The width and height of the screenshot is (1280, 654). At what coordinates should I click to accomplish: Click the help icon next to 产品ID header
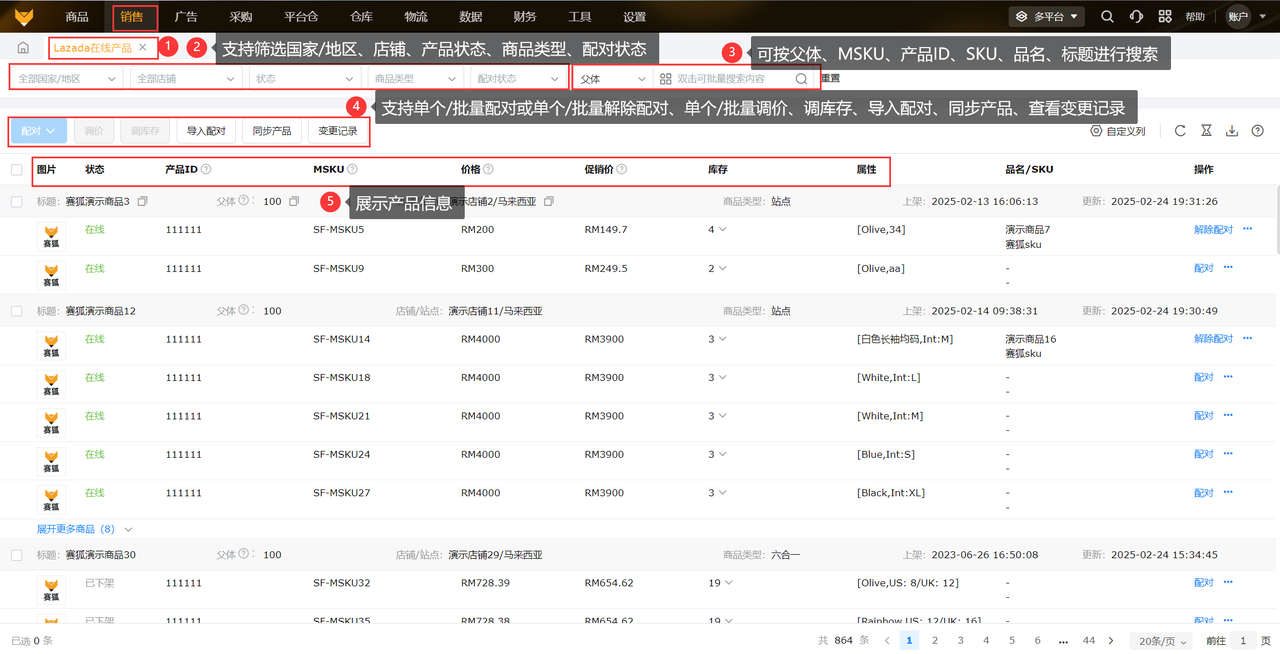tap(206, 170)
